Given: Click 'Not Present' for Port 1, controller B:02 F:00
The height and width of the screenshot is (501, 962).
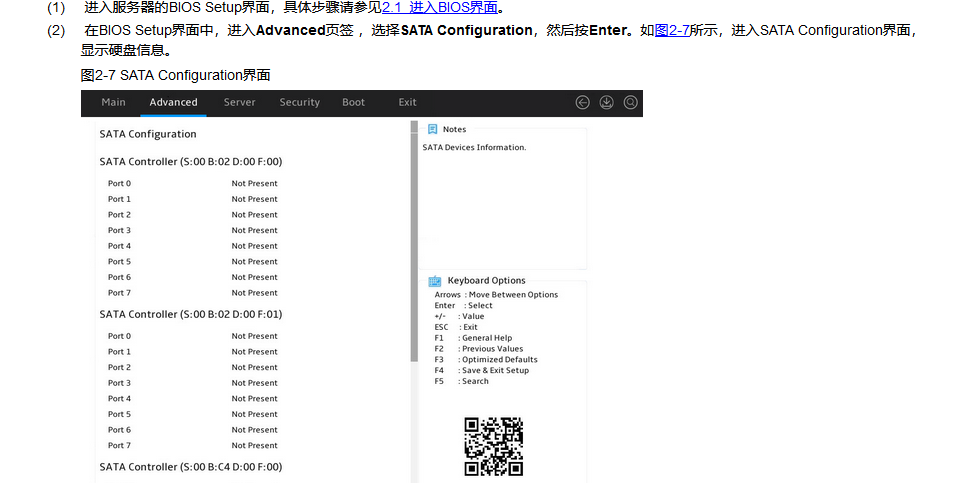Looking at the screenshot, I should point(254,199).
